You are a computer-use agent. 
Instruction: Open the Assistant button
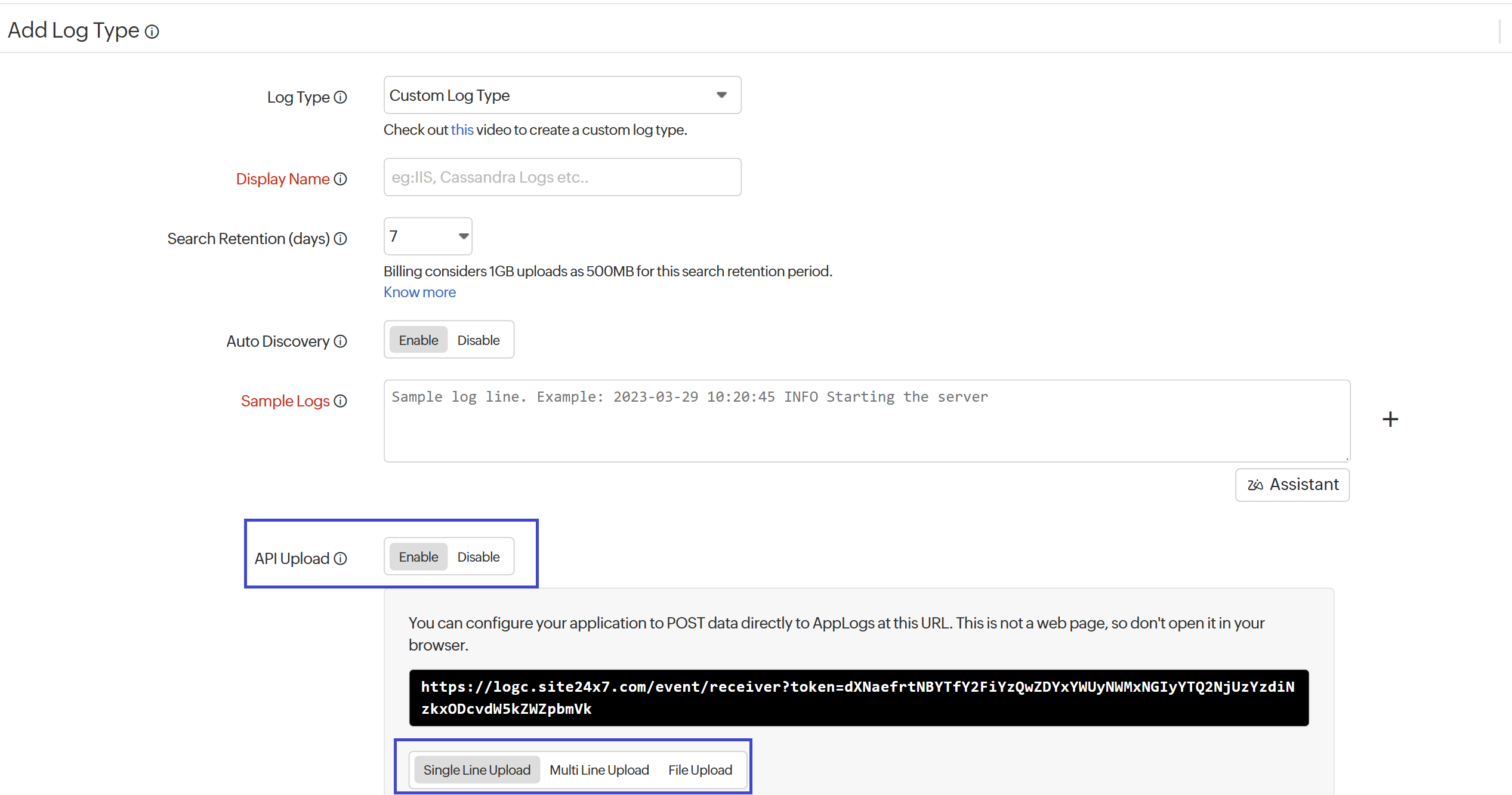pyautogui.click(x=1292, y=485)
